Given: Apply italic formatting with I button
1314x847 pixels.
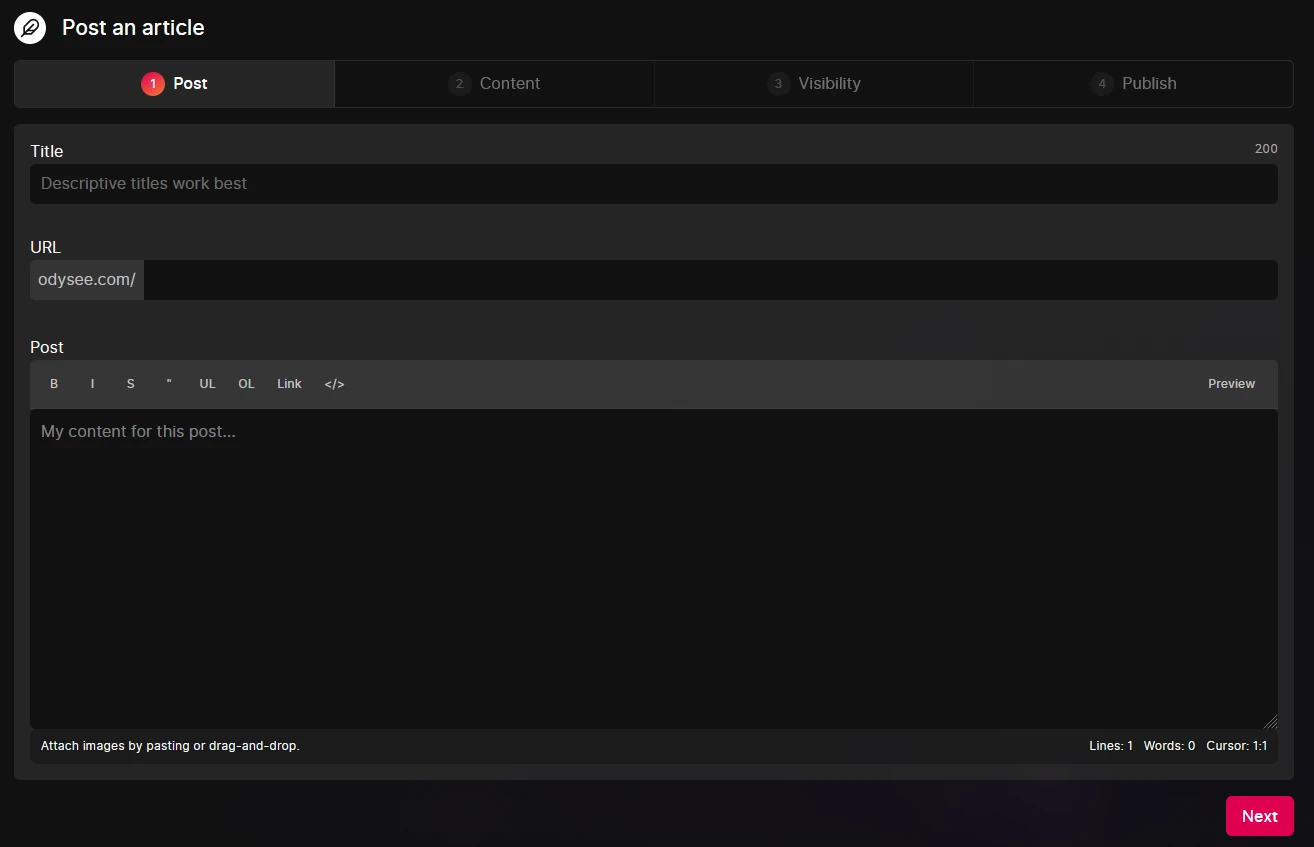Looking at the screenshot, I should click(x=92, y=384).
